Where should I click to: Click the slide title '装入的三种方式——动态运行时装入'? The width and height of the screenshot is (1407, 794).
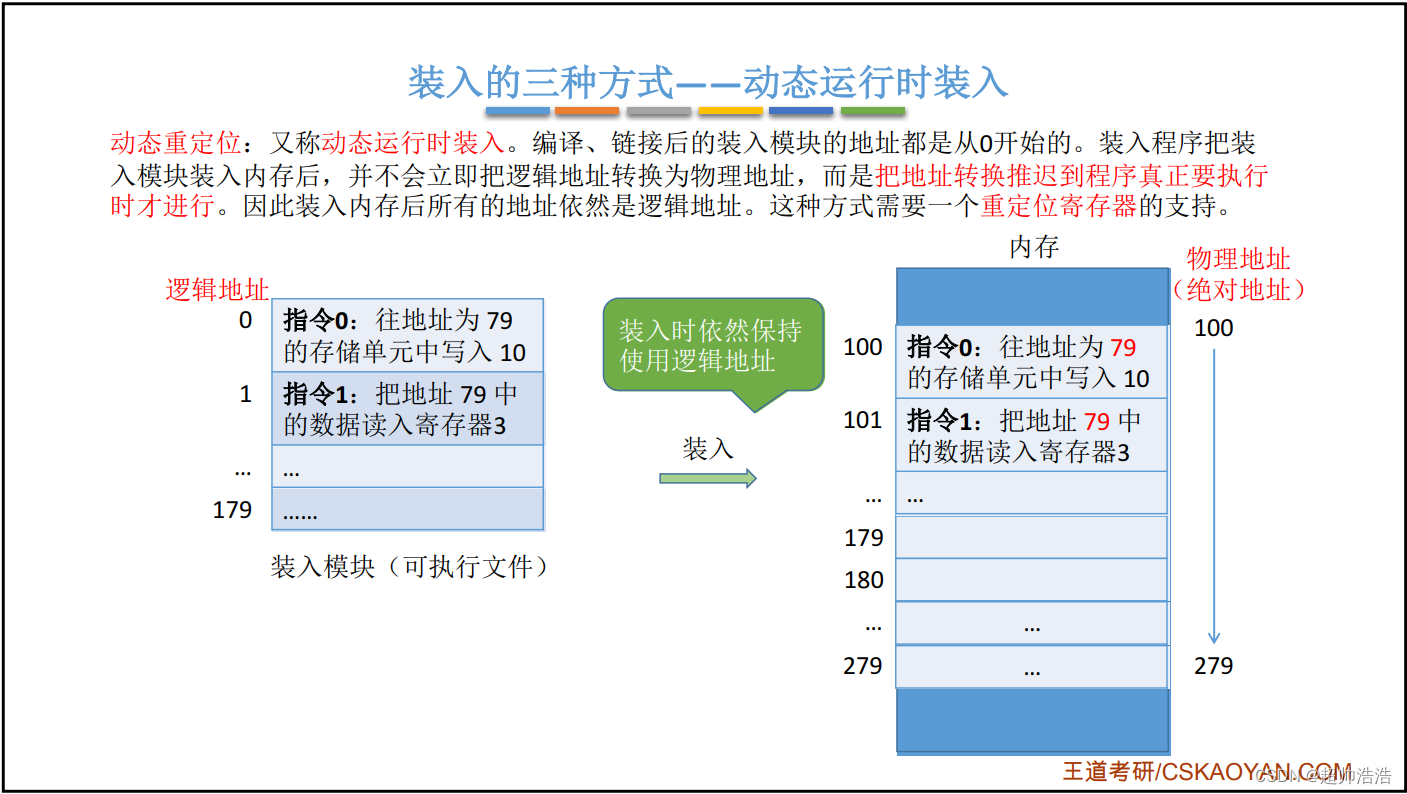[707, 82]
